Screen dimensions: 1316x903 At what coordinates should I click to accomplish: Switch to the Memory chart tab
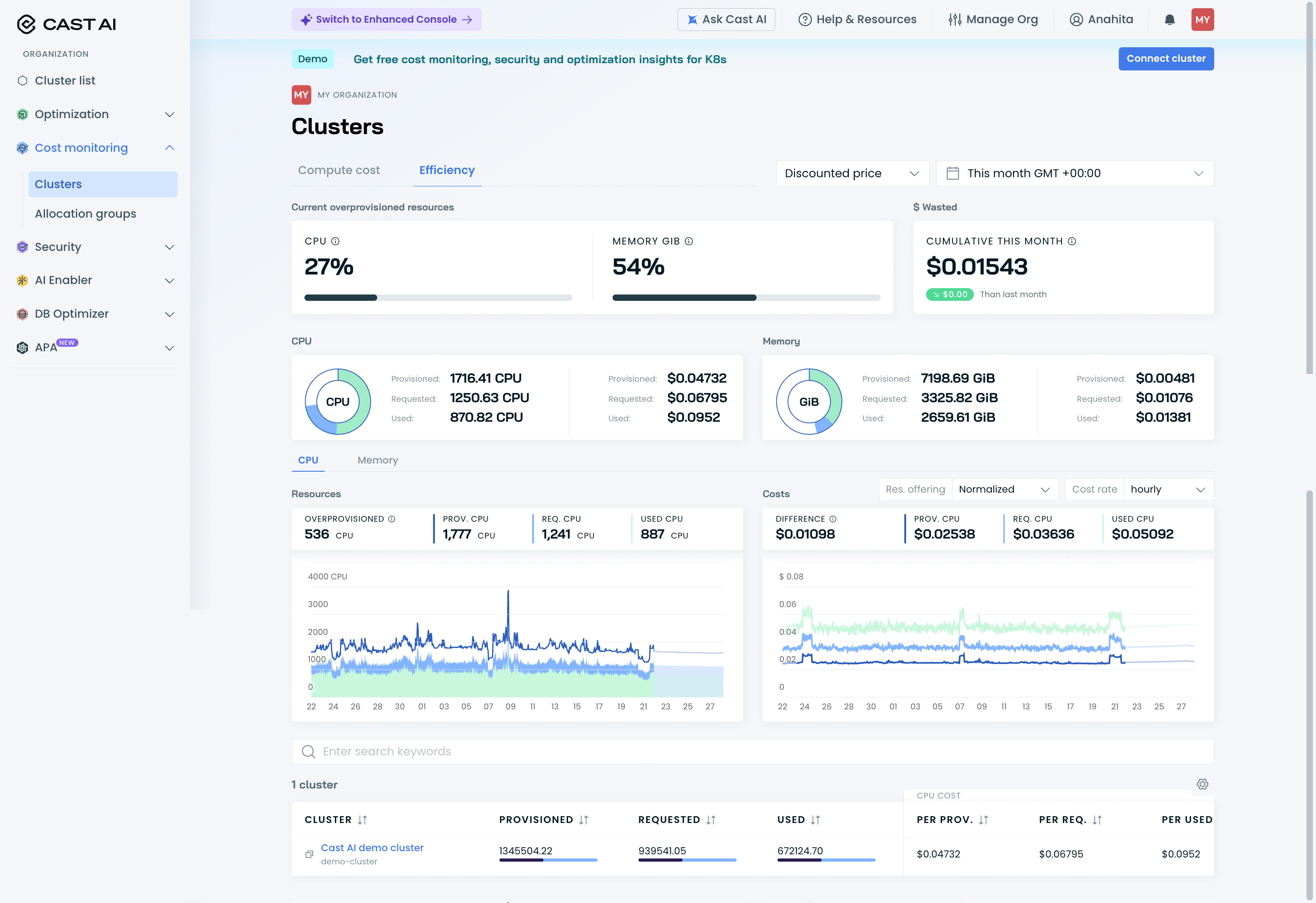click(x=378, y=460)
